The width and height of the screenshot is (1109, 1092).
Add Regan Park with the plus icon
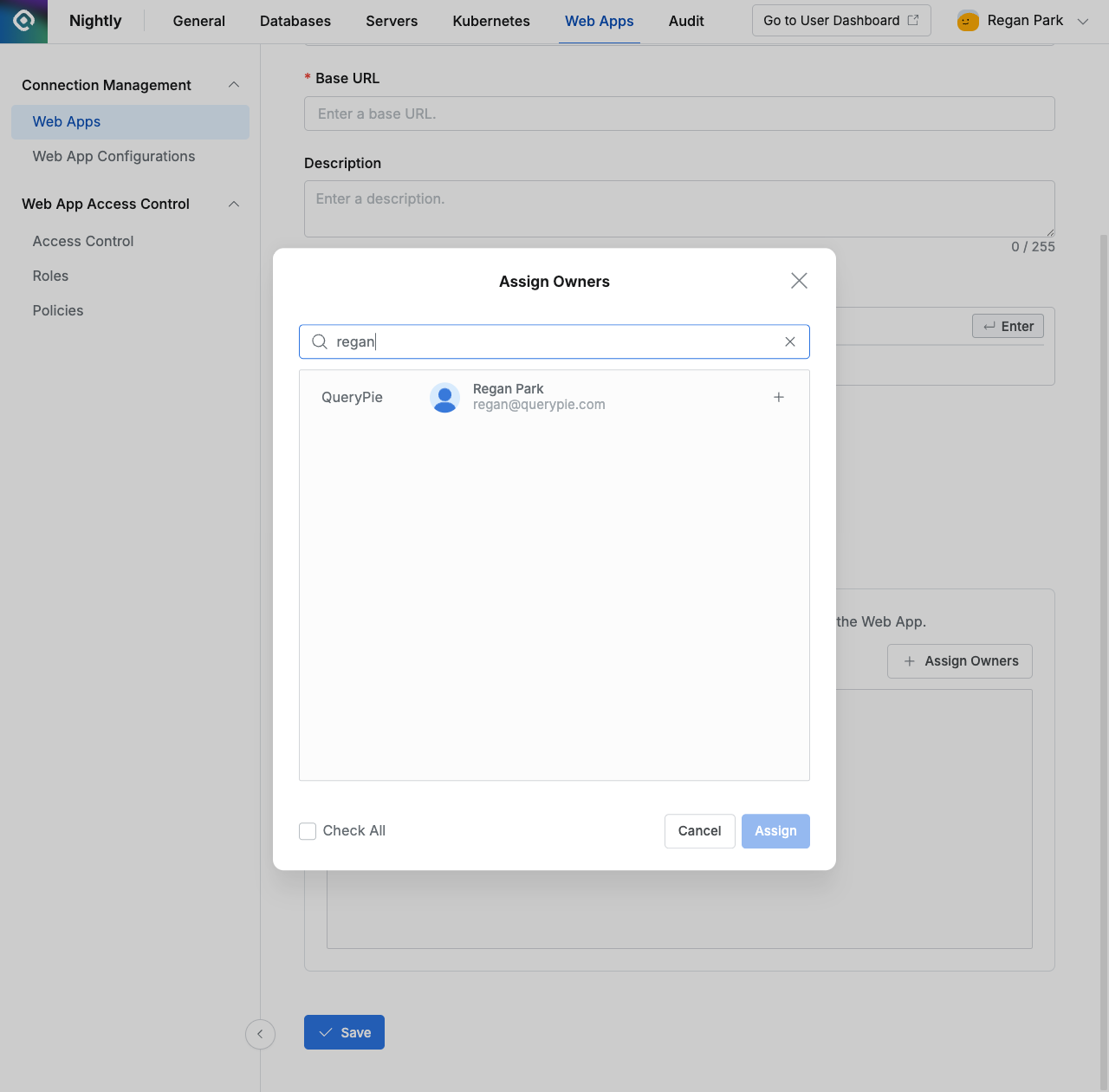[778, 397]
